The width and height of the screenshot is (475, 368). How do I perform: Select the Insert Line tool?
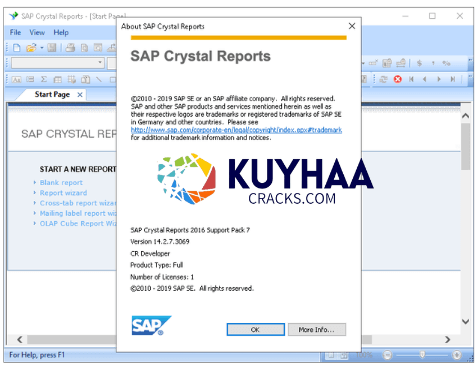(x=99, y=79)
